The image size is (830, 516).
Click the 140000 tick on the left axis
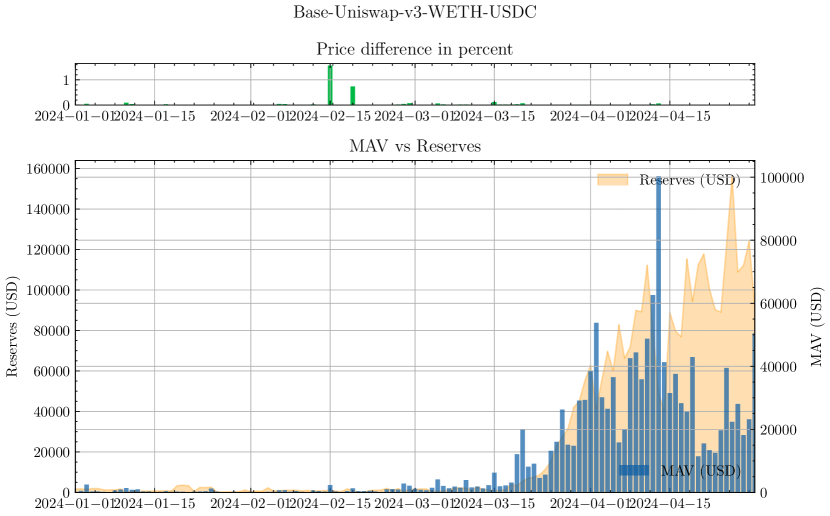click(48, 210)
